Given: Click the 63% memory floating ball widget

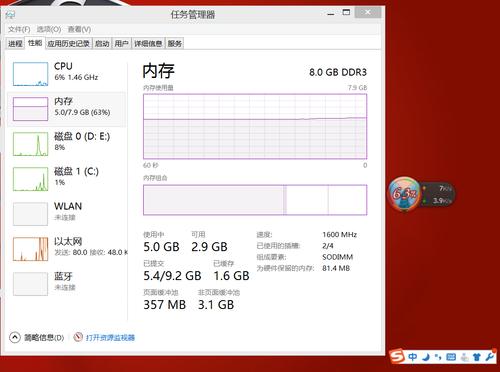Looking at the screenshot, I should click(x=404, y=194).
